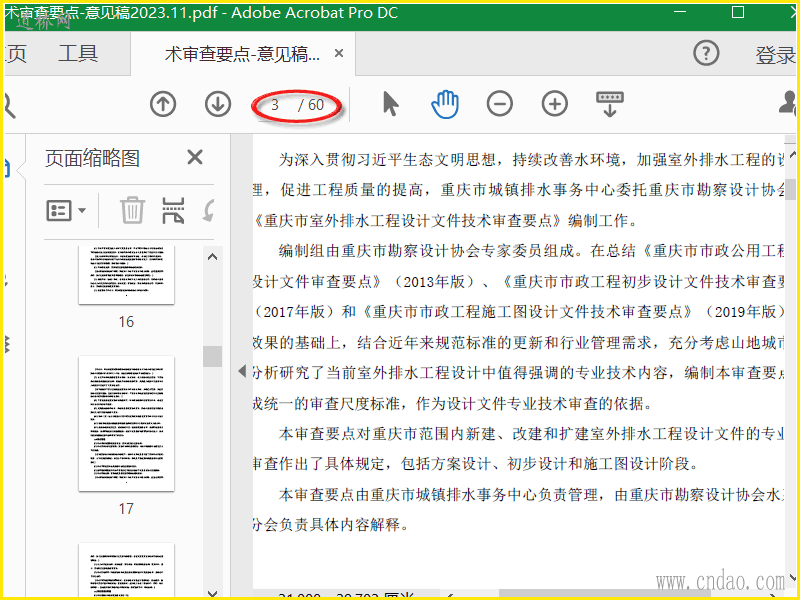This screenshot has width=800, height=600.
Task: Maximize the Acrobat window
Action: [738, 12]
